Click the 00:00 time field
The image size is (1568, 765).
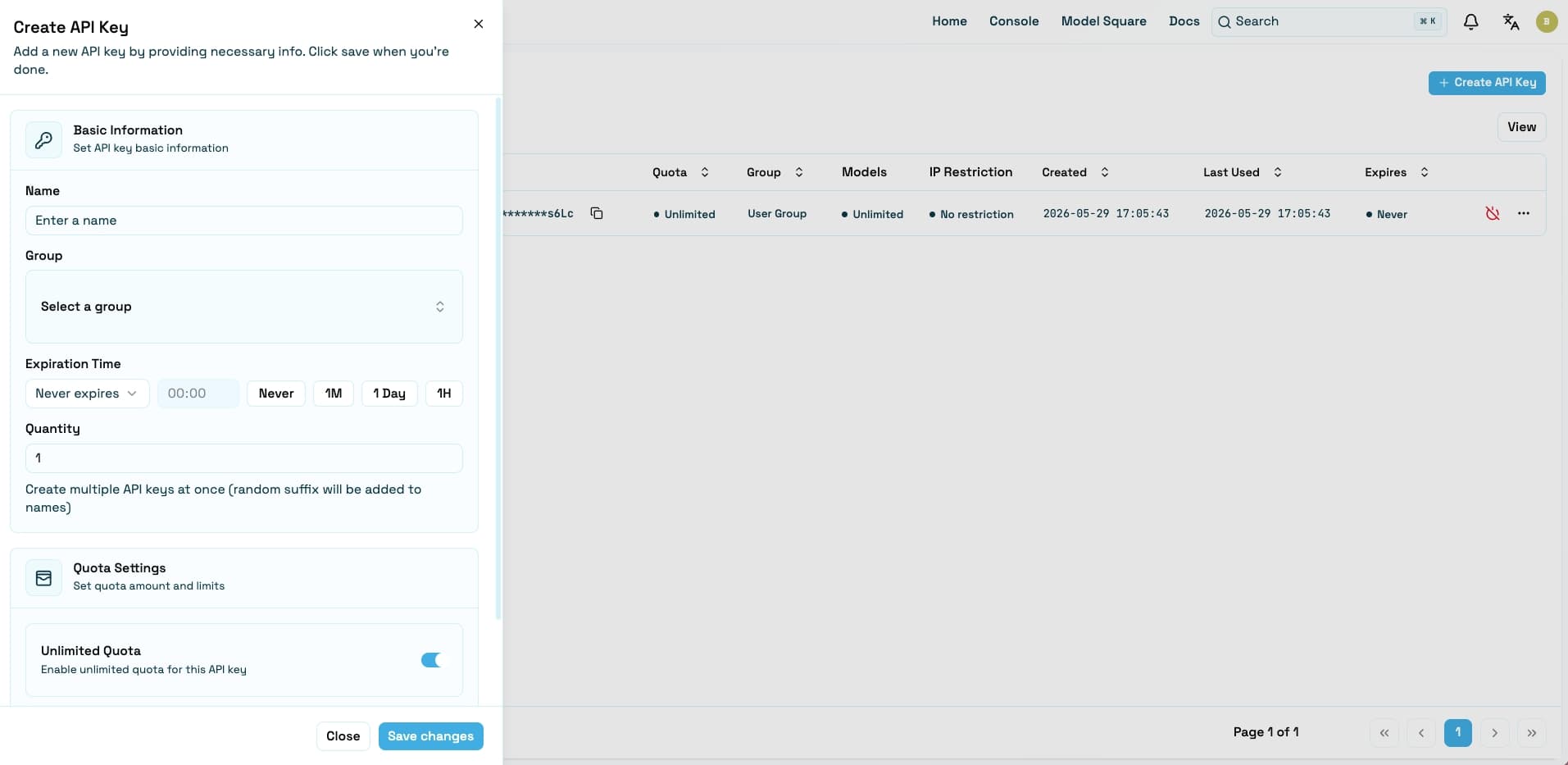click(x=198, y=394)
